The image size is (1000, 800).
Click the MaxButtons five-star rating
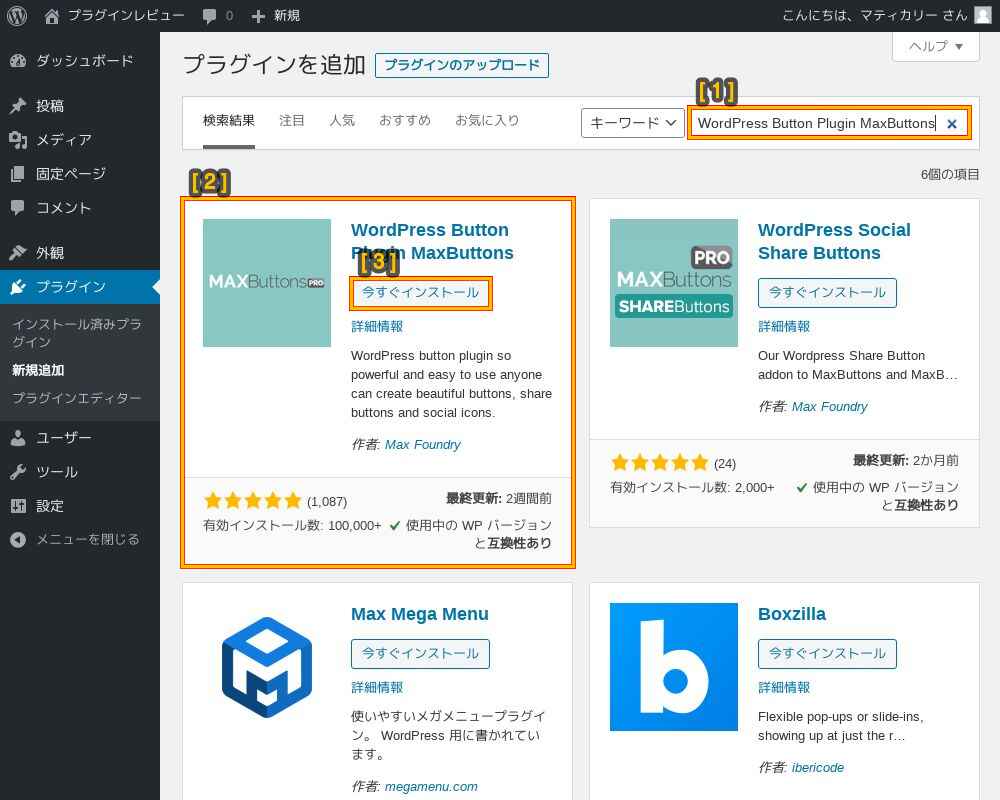coord(253,501)
